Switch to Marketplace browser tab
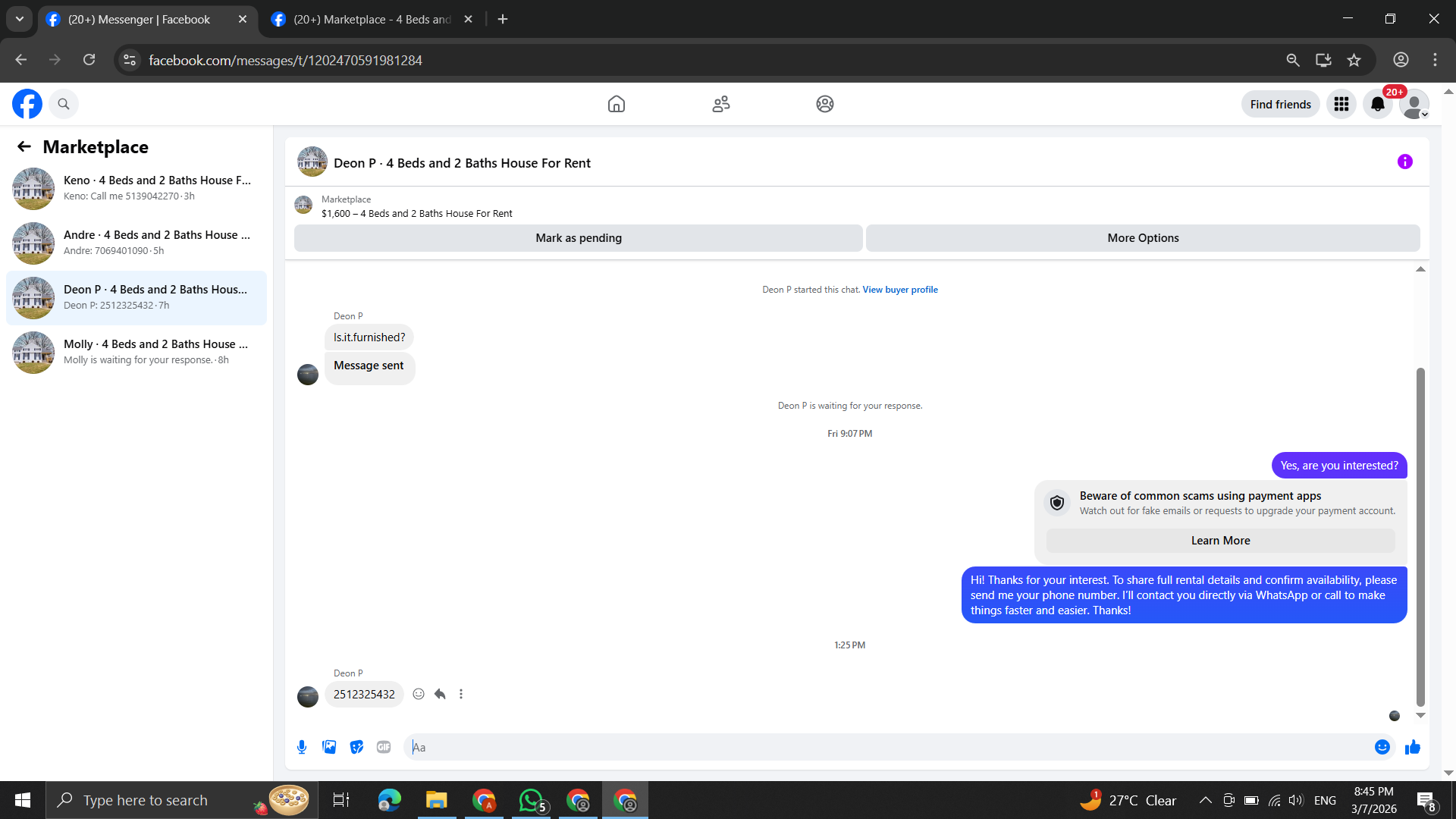Screen dimensions: 1456x819 coord(372,19)
